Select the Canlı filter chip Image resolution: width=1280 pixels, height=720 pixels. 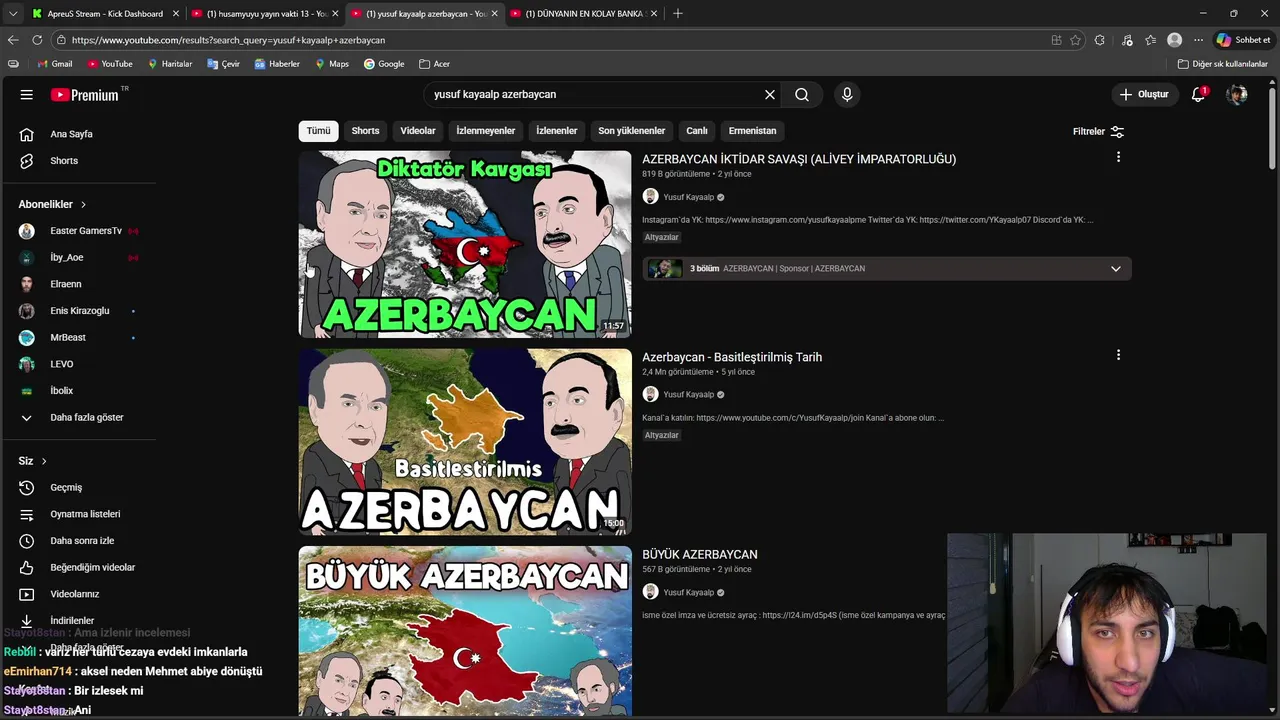[697, 131]
